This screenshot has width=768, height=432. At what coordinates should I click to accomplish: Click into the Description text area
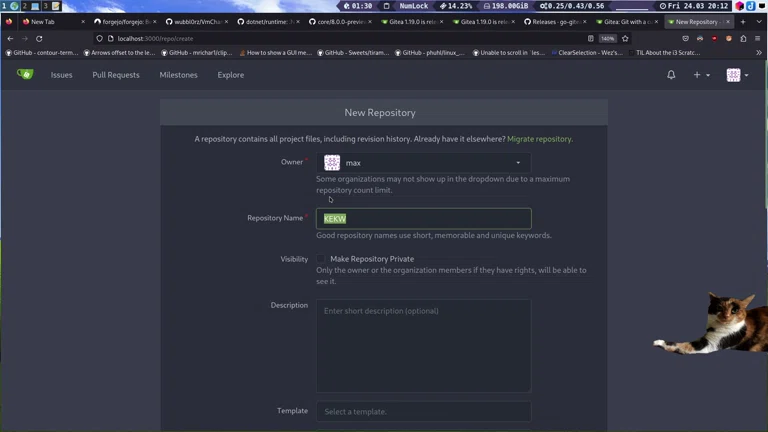point(424,345)
